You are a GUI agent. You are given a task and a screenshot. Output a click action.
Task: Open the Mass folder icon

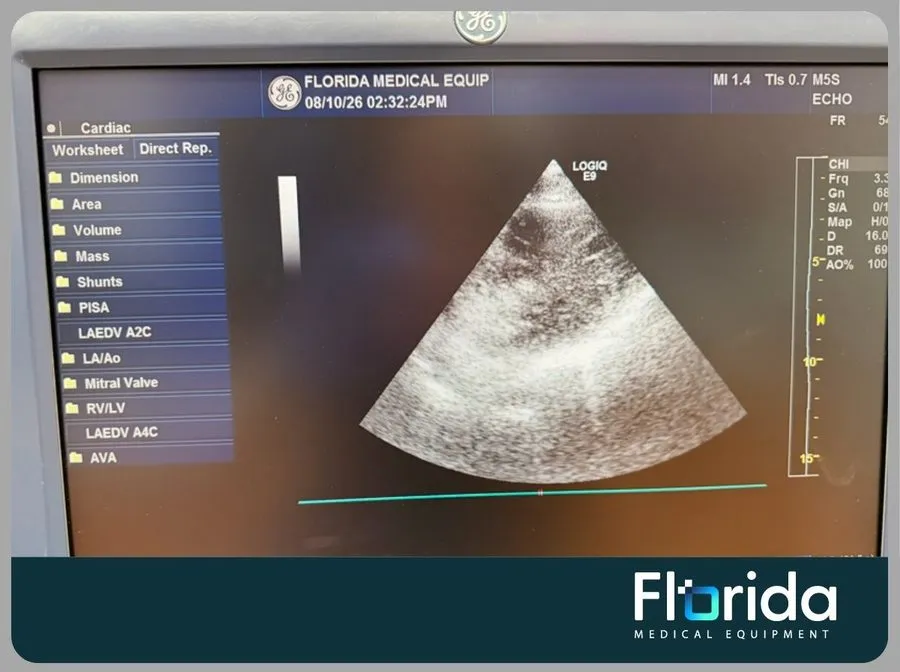[x=60, y=256]
